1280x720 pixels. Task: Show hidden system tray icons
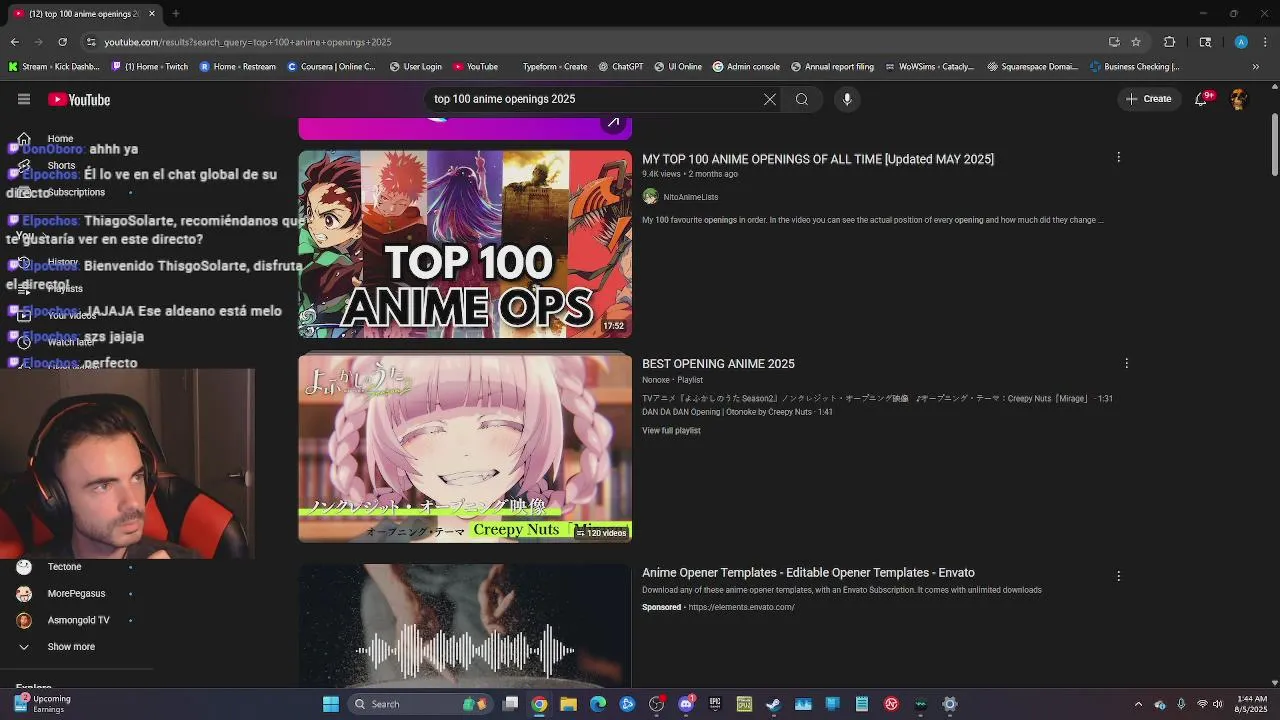pos(1138,704)
